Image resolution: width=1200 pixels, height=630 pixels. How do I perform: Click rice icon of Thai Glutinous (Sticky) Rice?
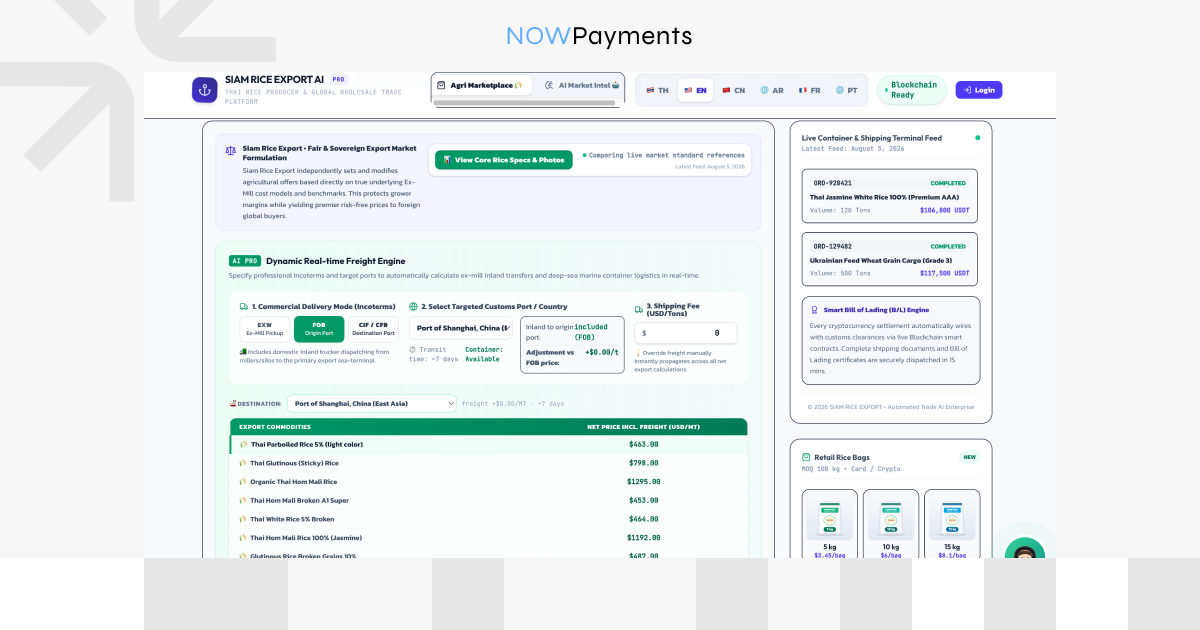point(243,463)
